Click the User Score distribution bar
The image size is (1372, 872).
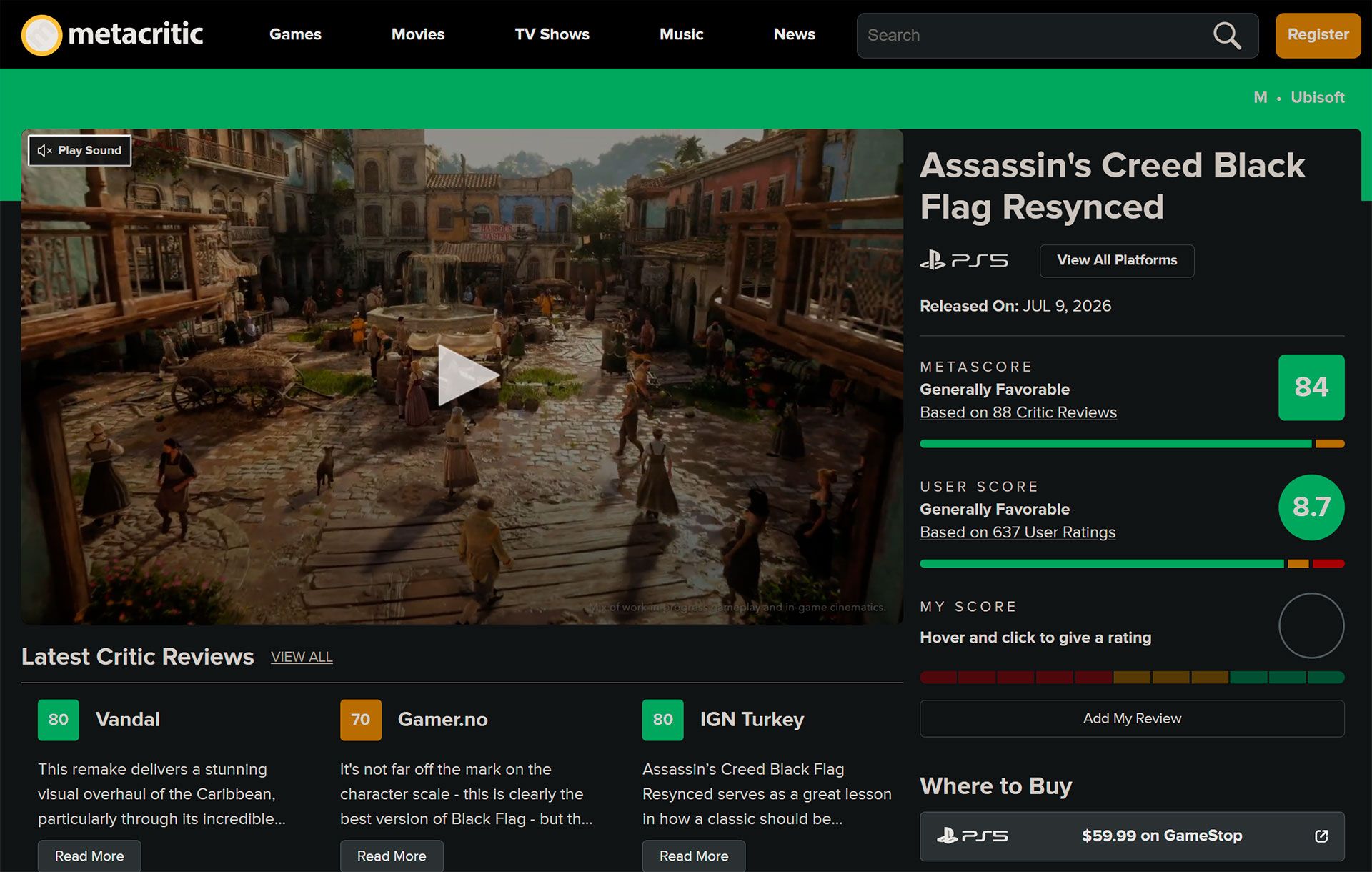point(1132,564)
